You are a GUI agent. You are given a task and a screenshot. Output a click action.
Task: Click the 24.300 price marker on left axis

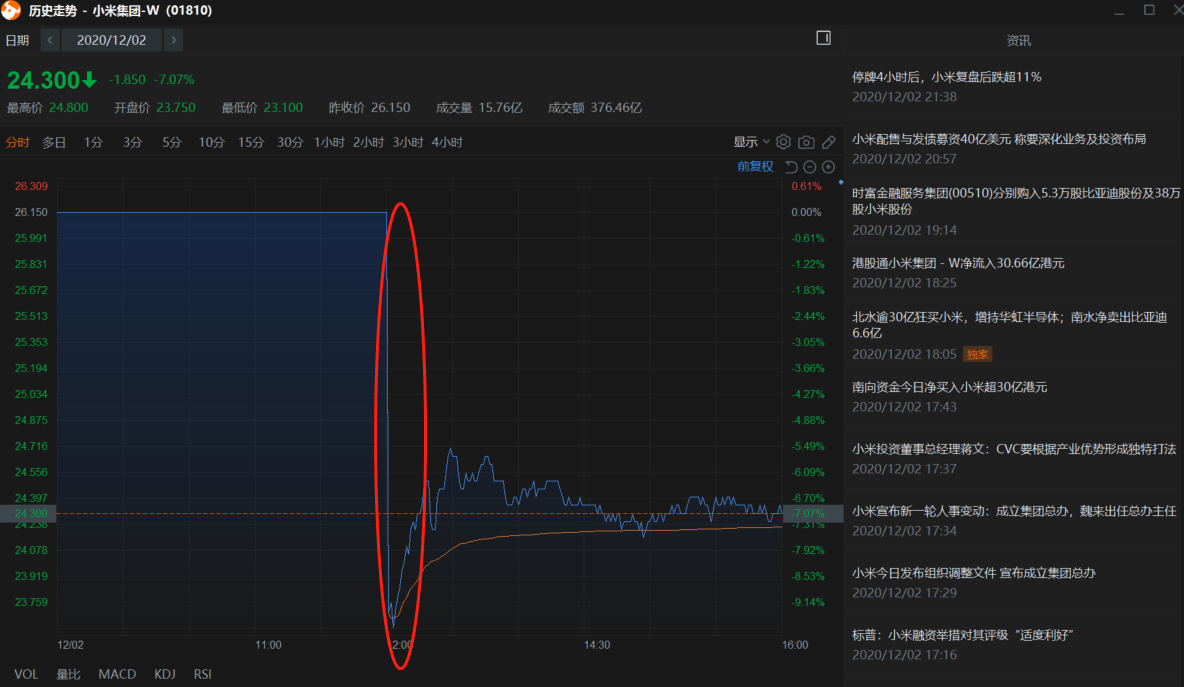[30, 513]
